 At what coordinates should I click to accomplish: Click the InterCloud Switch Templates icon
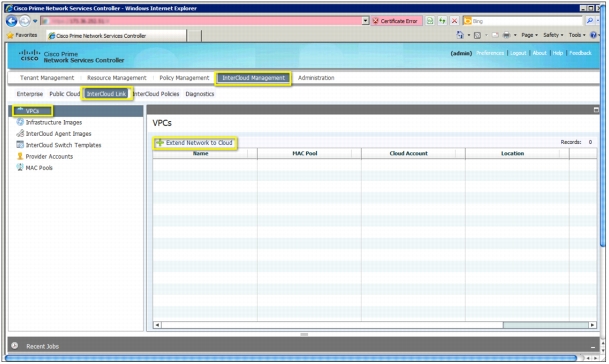click(20, 145)
